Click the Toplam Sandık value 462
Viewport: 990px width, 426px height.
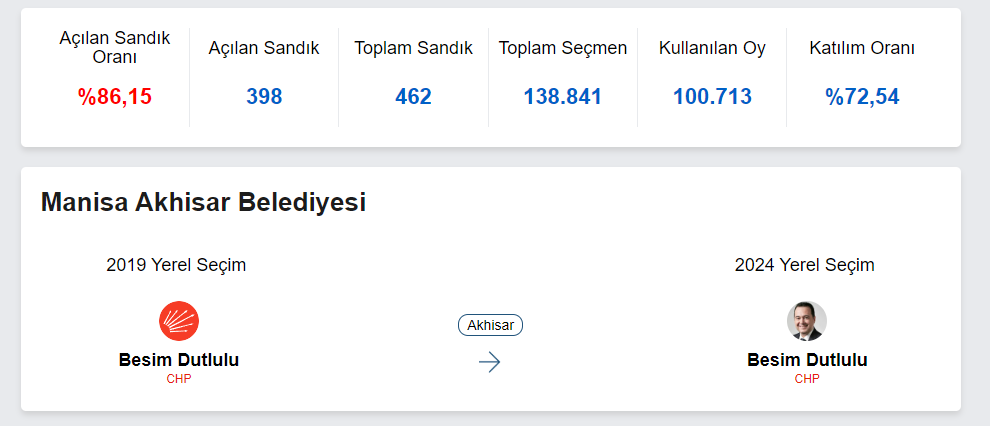click(413, 97)
